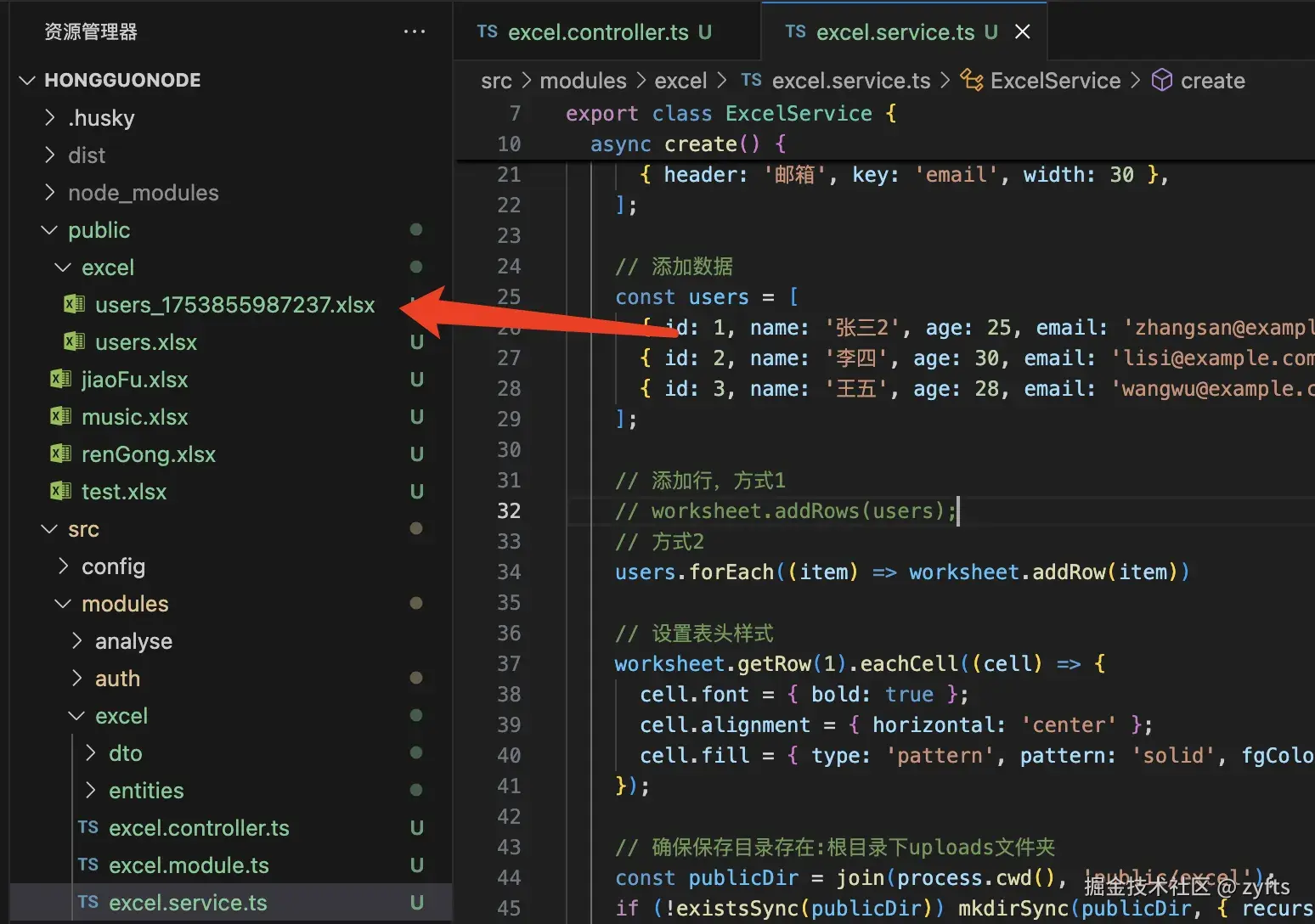Open music.xlsx file
This screenshot has height=924, width=1315.
(134, 416)
